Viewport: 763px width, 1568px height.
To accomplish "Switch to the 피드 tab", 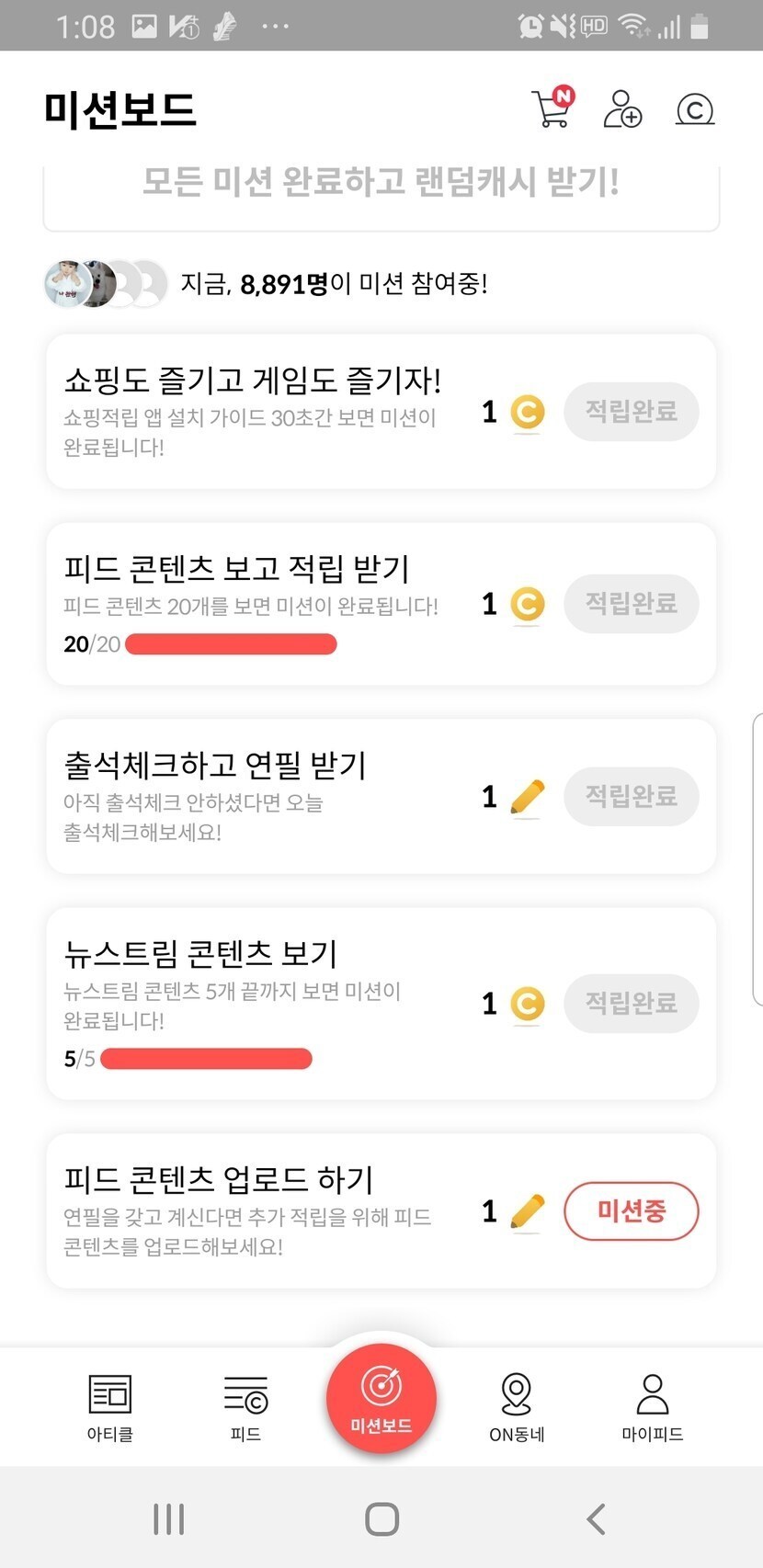I will click(245, 1406).
